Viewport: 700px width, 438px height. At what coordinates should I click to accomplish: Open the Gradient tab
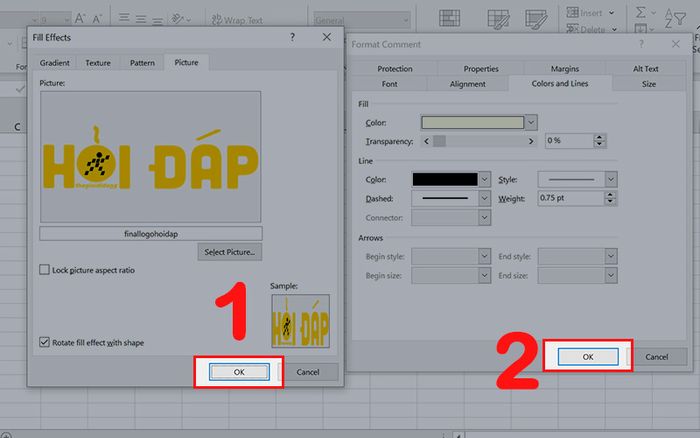click(54, 63)
